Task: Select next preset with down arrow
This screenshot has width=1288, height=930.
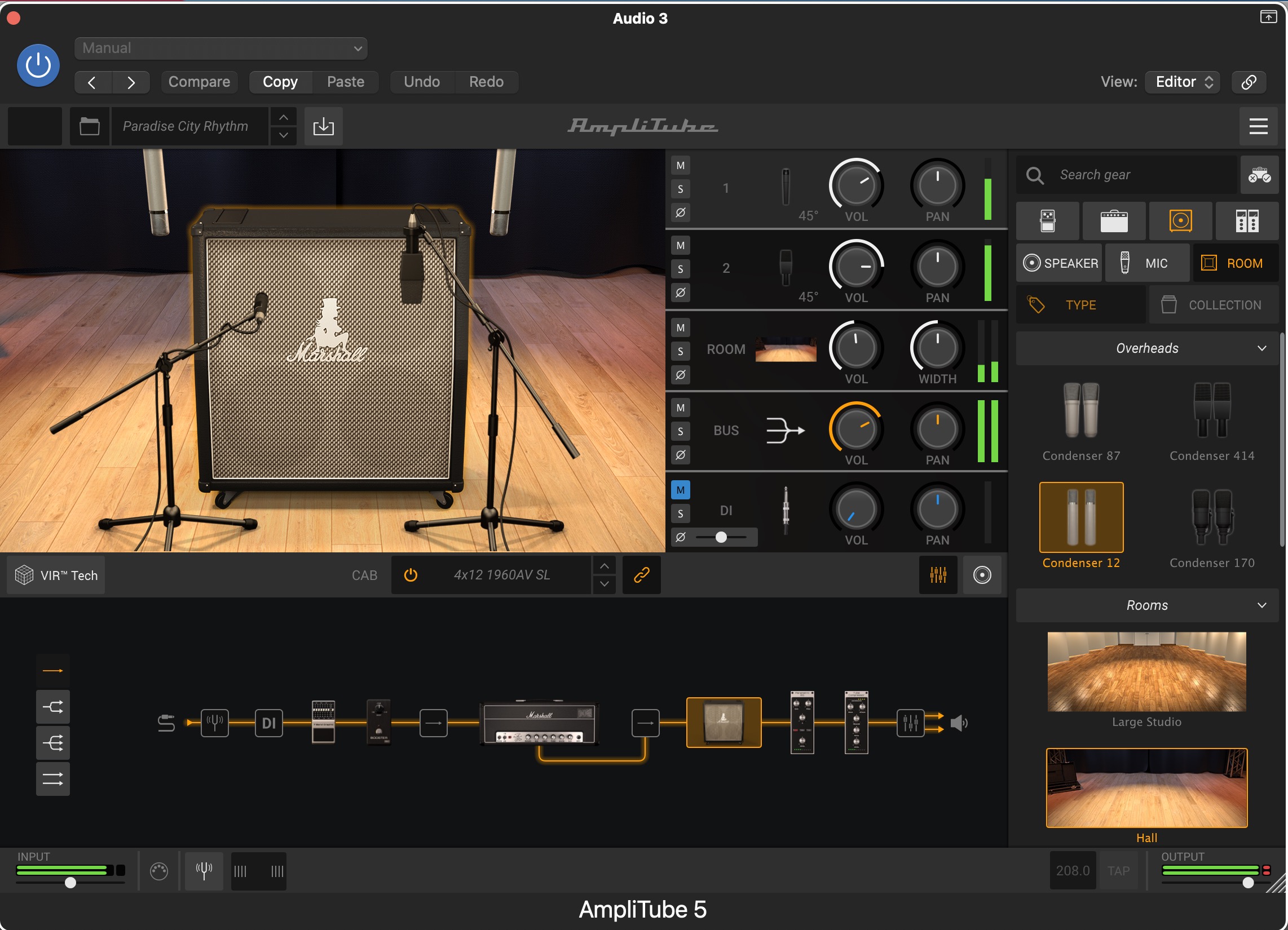Action: pyautogui.click(x=284, y=136)
